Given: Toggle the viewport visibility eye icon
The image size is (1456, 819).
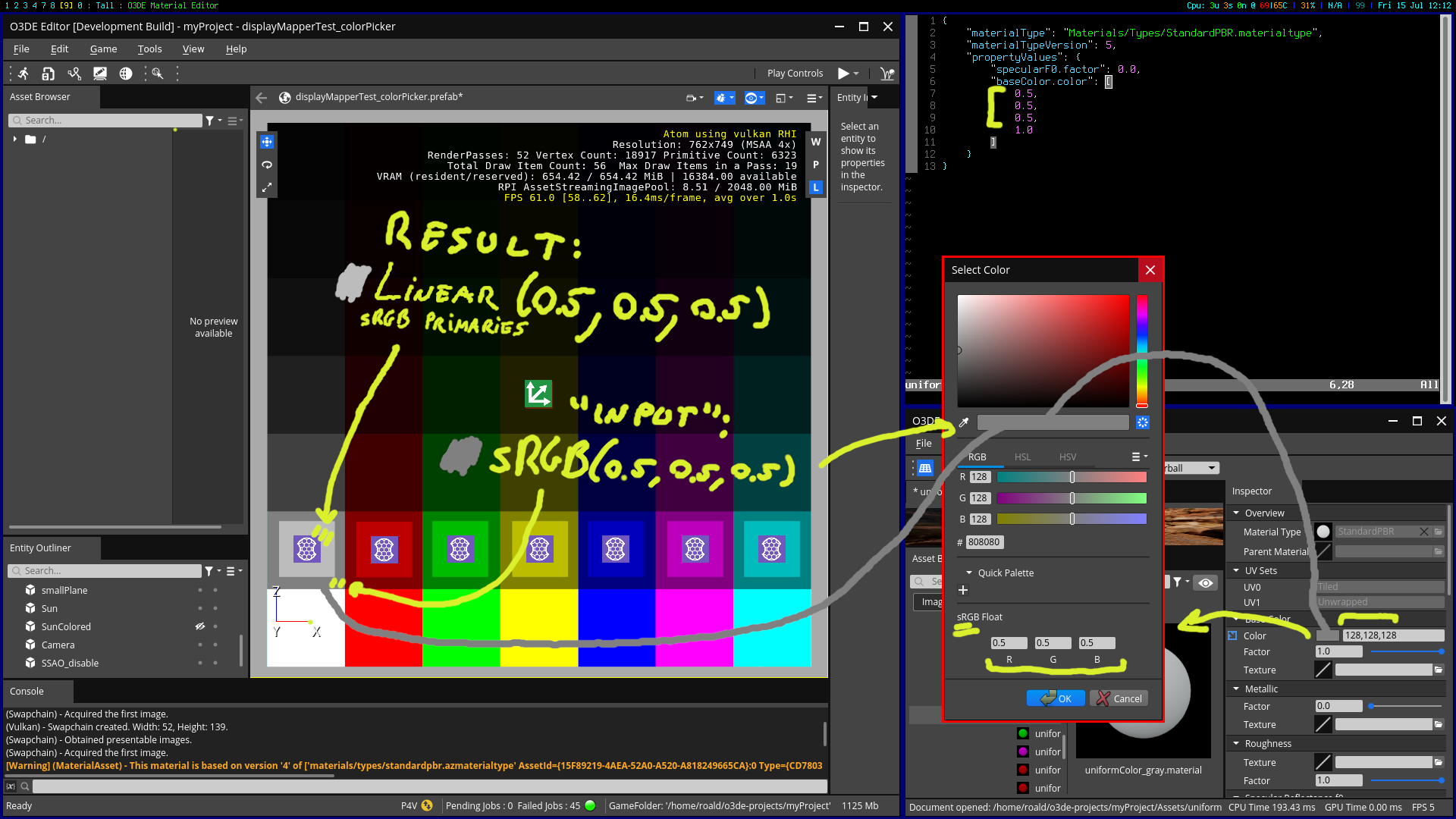Looking at the screenshot, I should coord(751,98).
